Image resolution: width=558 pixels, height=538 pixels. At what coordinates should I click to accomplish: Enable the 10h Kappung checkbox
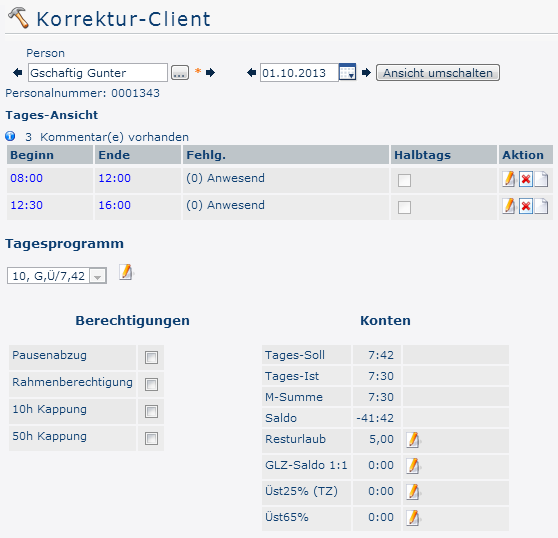(151, 411)
